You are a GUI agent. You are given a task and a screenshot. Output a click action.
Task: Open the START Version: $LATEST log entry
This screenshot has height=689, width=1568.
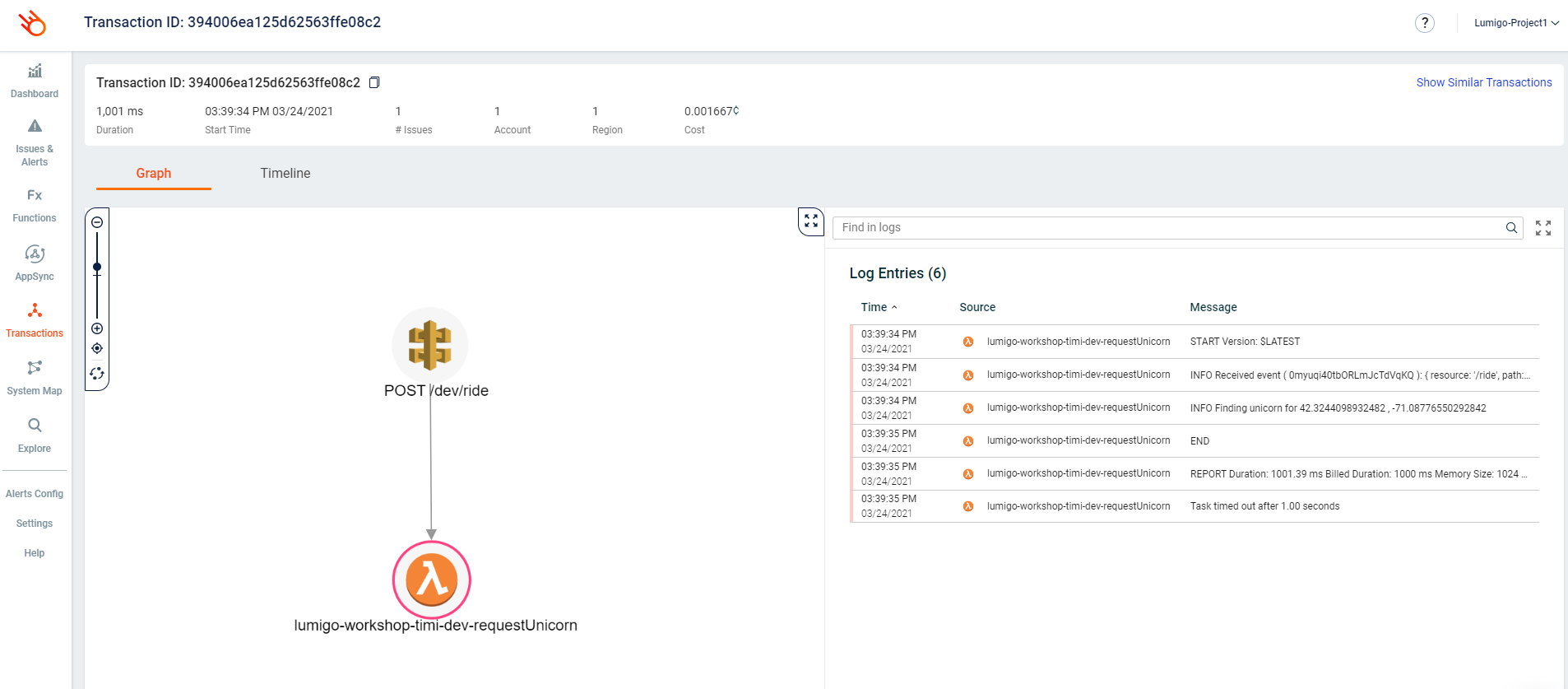coord(1195,342)
